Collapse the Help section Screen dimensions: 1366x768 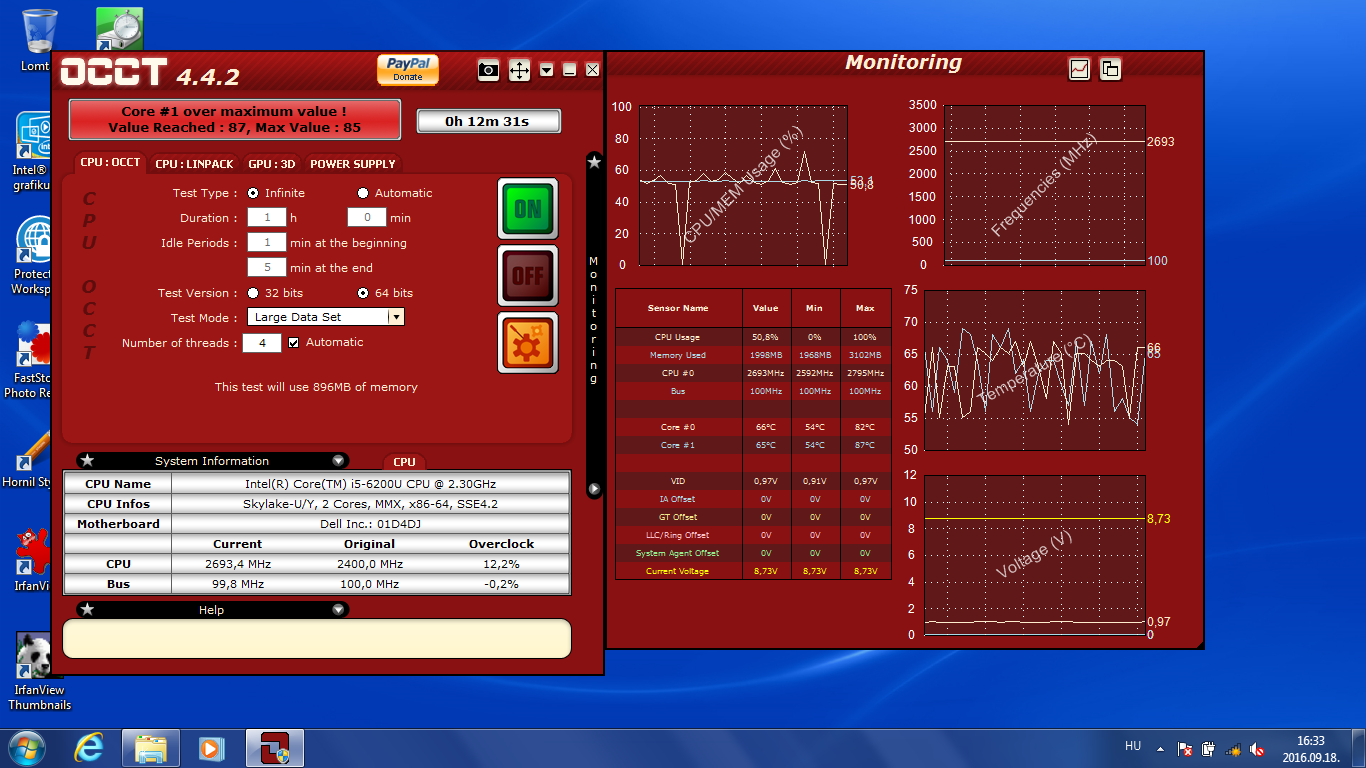point(338,610)
